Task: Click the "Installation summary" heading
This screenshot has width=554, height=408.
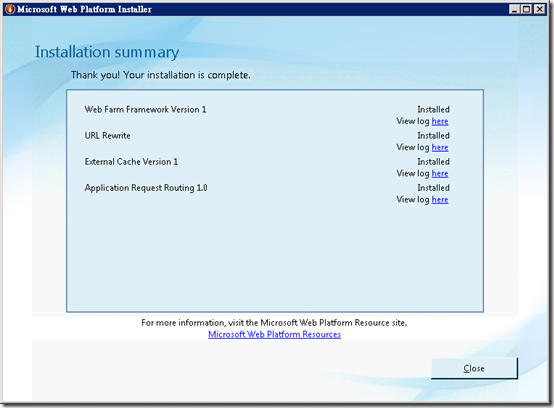Action: click(107, 52)
